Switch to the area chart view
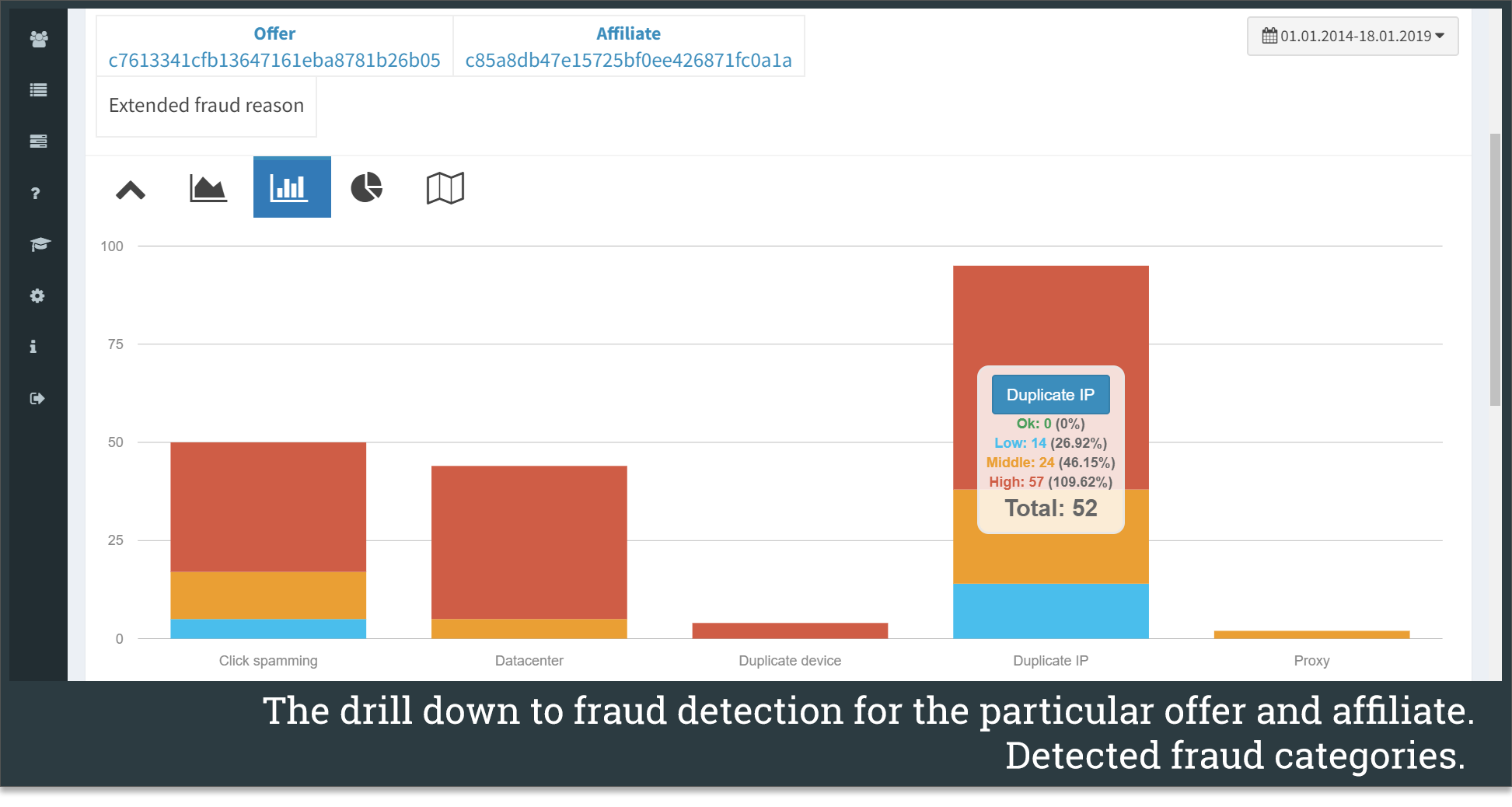 click(x=208, y=188)
